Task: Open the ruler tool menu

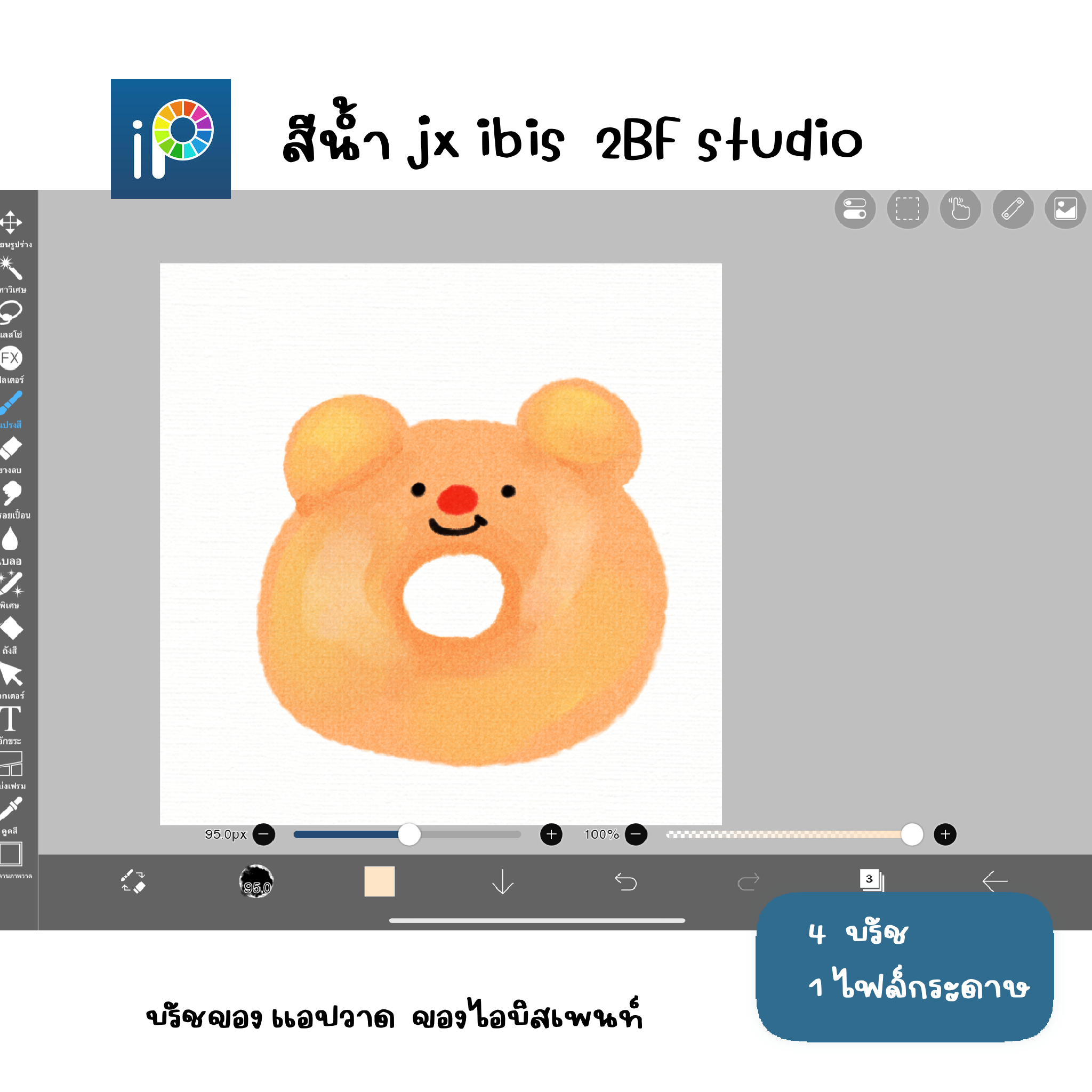Action: pos(1013,208)
